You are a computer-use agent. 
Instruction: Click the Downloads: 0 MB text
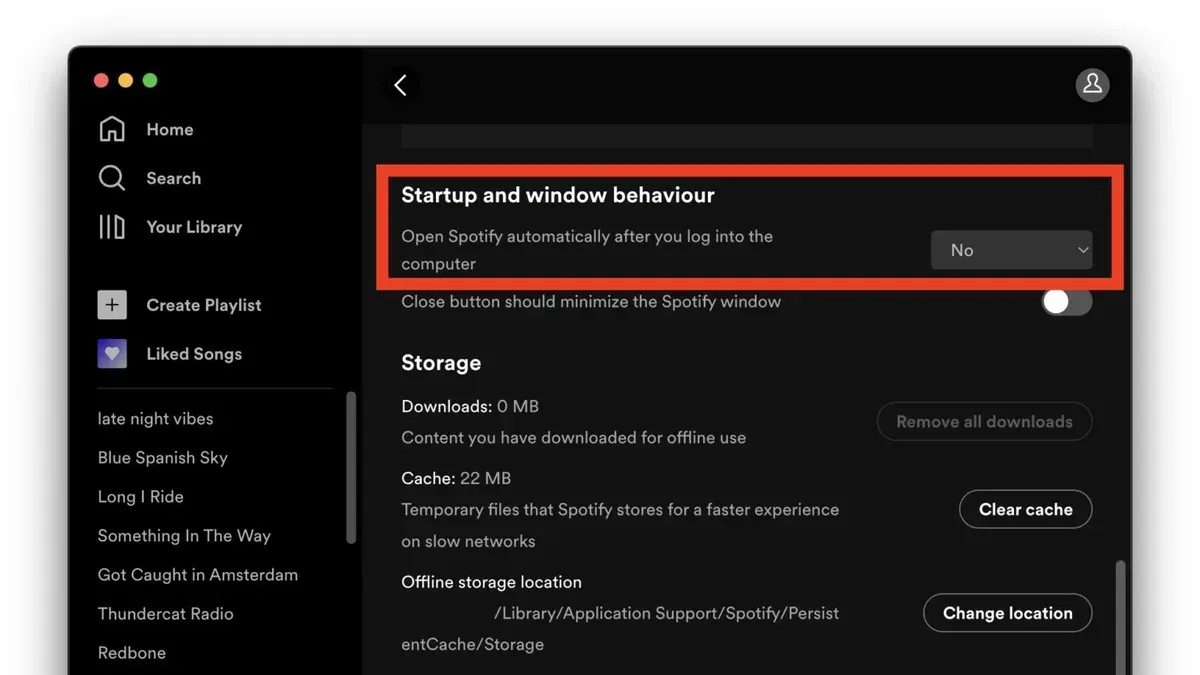tap(470, 406)
